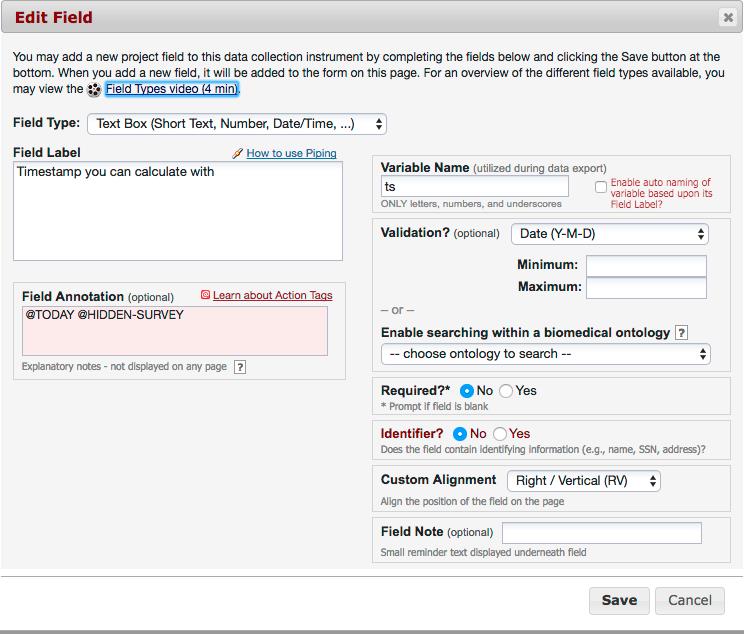Open help icon beside biomedical ontology

(681, 333)
